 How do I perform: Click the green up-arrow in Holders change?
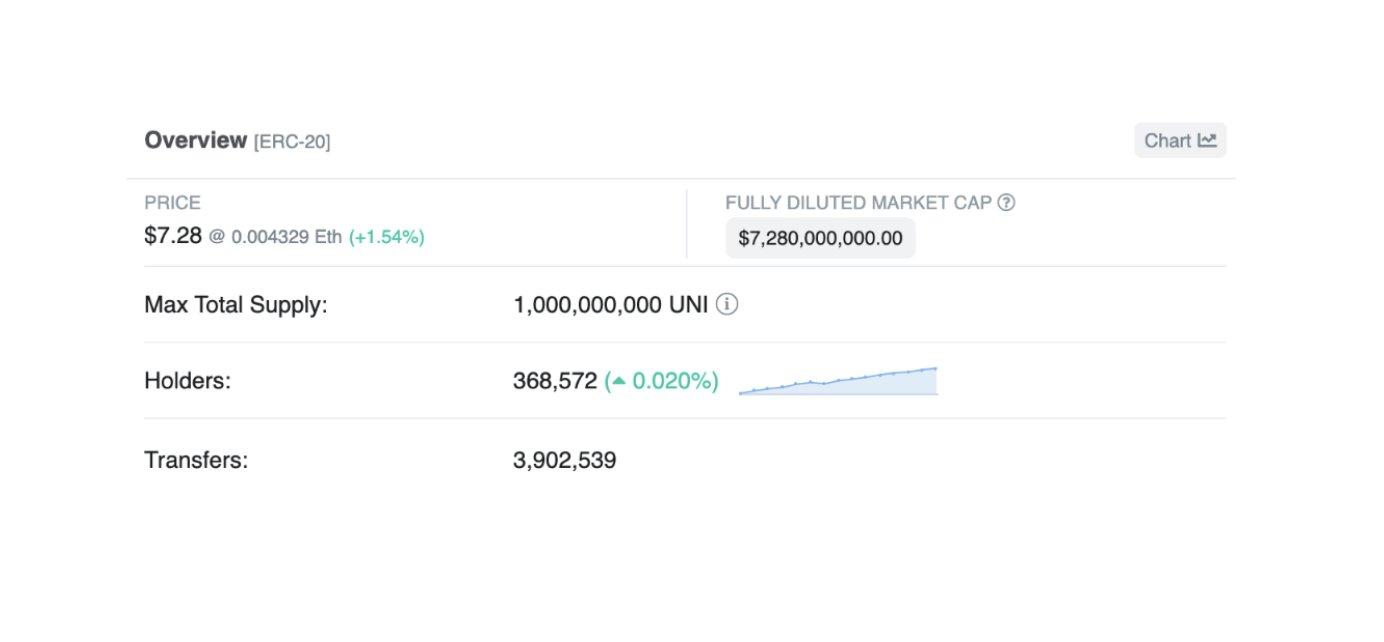[x=619, y=381]
